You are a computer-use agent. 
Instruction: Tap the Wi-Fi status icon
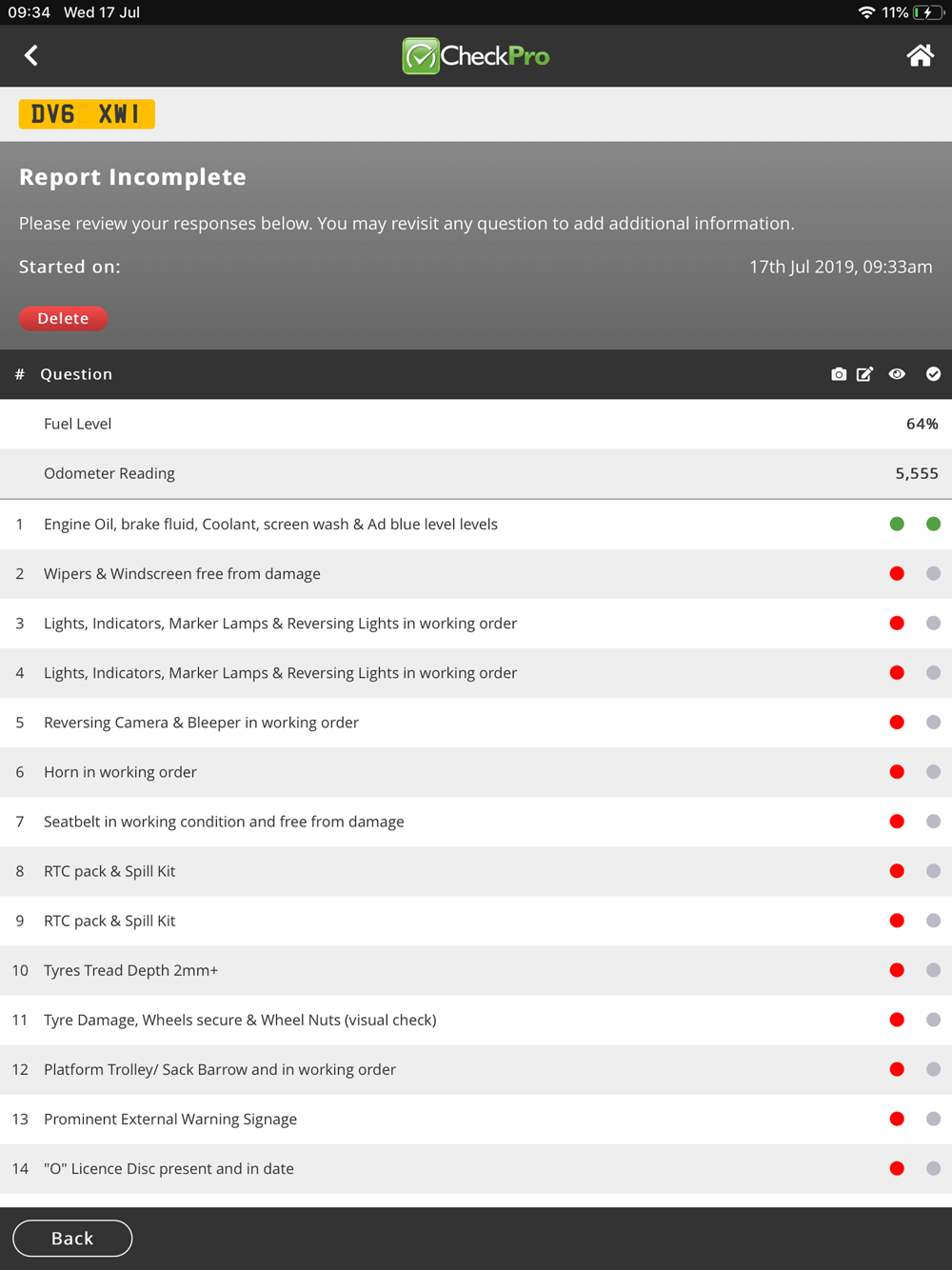(x=866, y=12)
